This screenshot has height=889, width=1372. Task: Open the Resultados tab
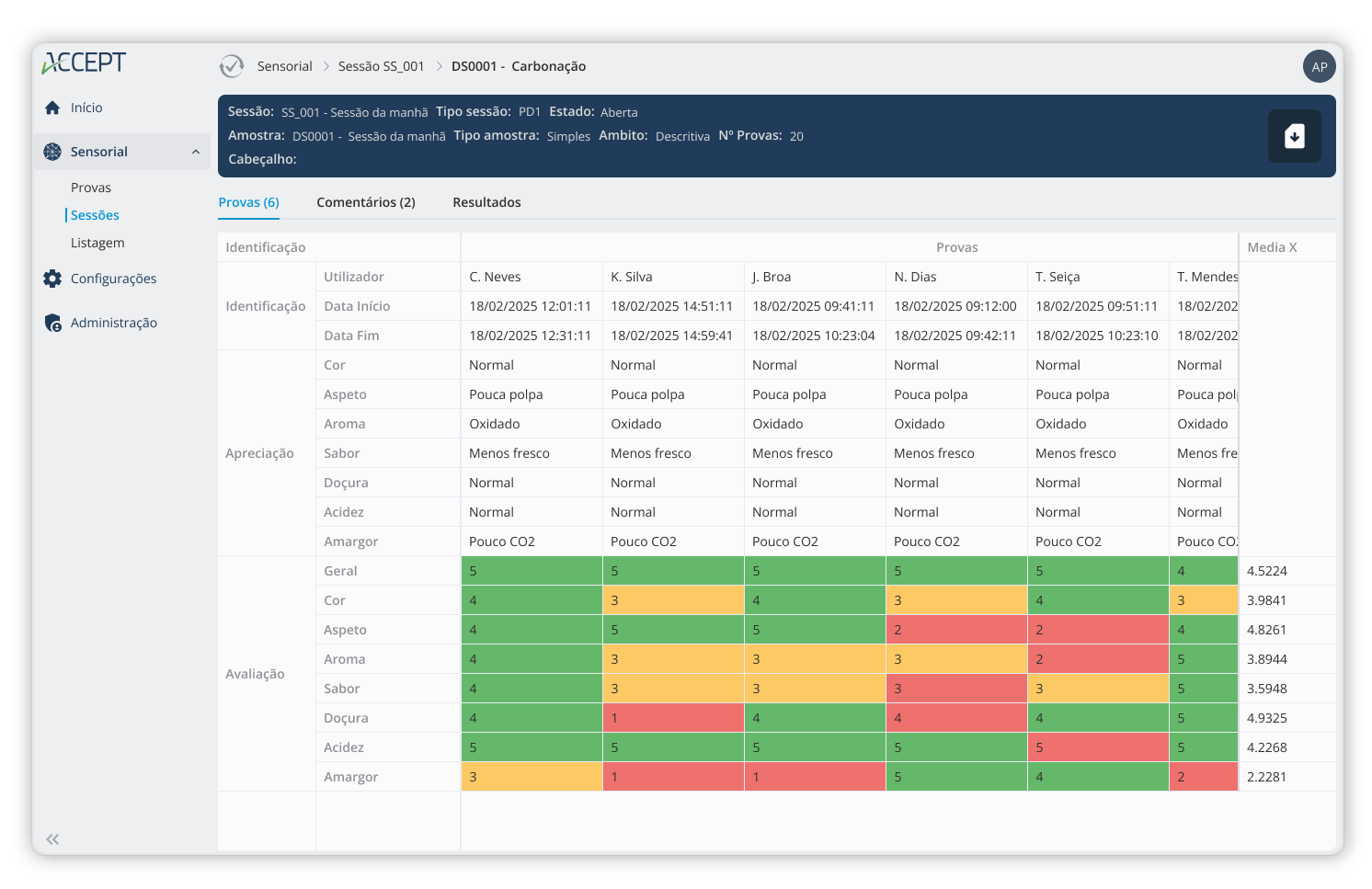click(x=486, y=202)
